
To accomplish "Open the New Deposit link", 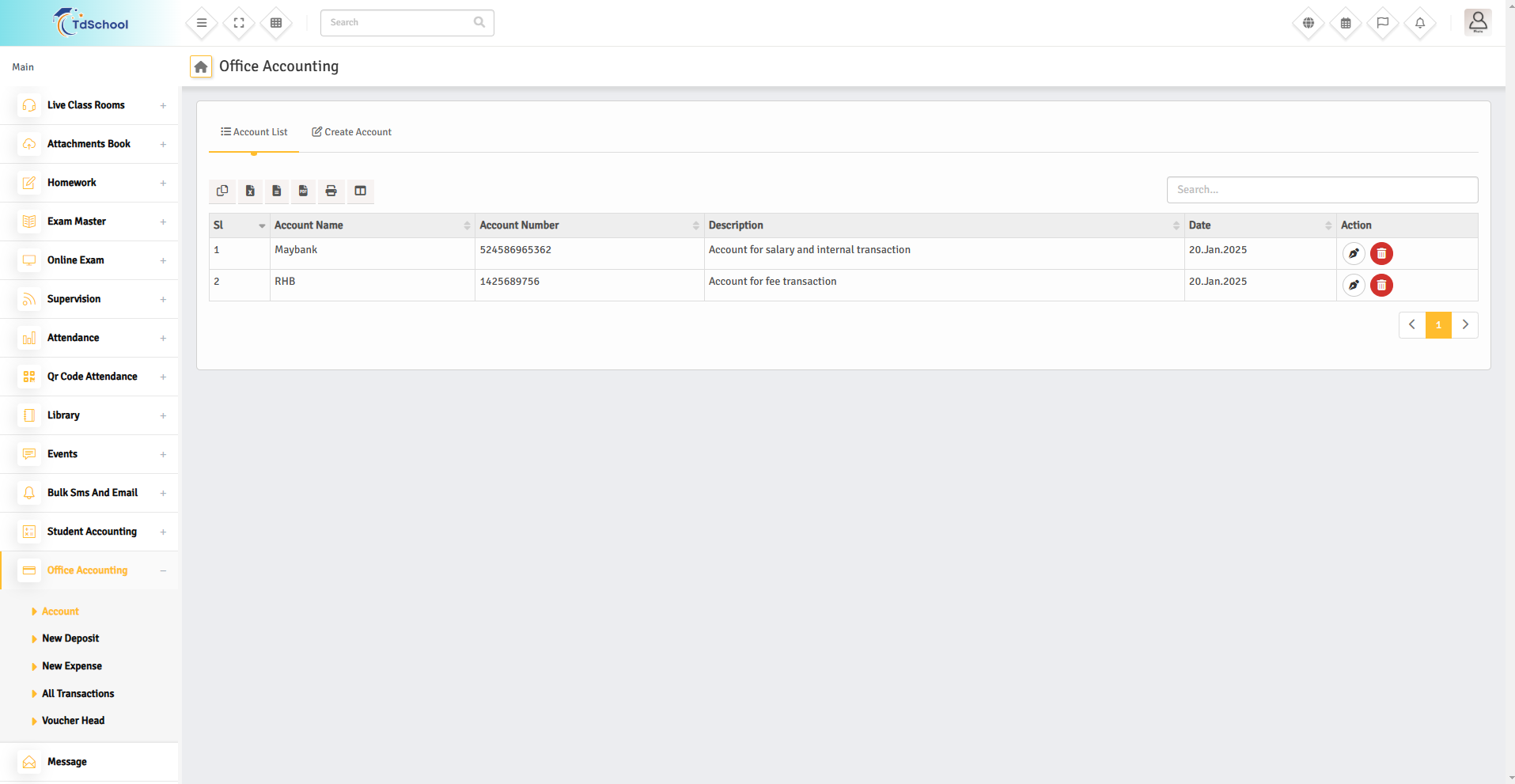I will [70, 638].
